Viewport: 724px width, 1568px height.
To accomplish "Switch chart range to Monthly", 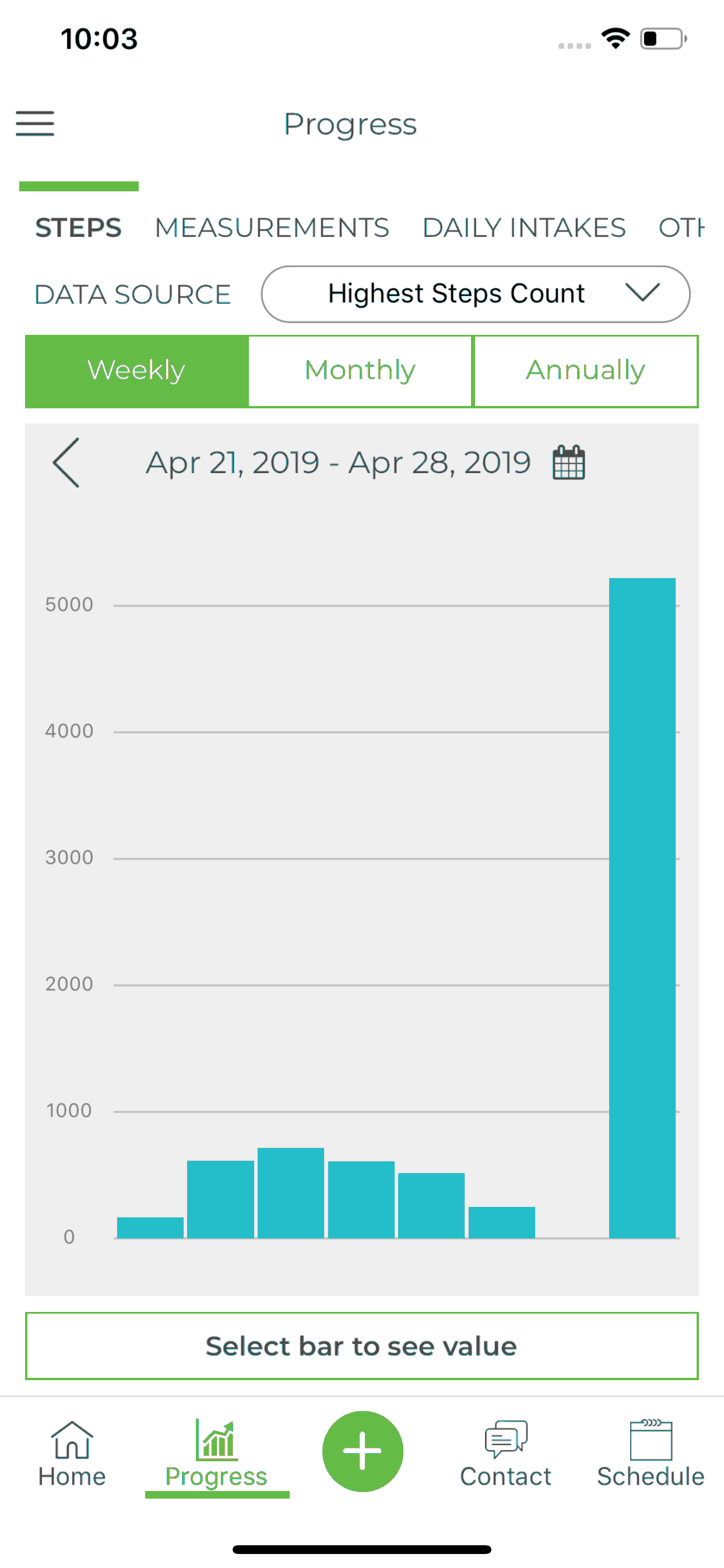I will (x=360, y=370).
